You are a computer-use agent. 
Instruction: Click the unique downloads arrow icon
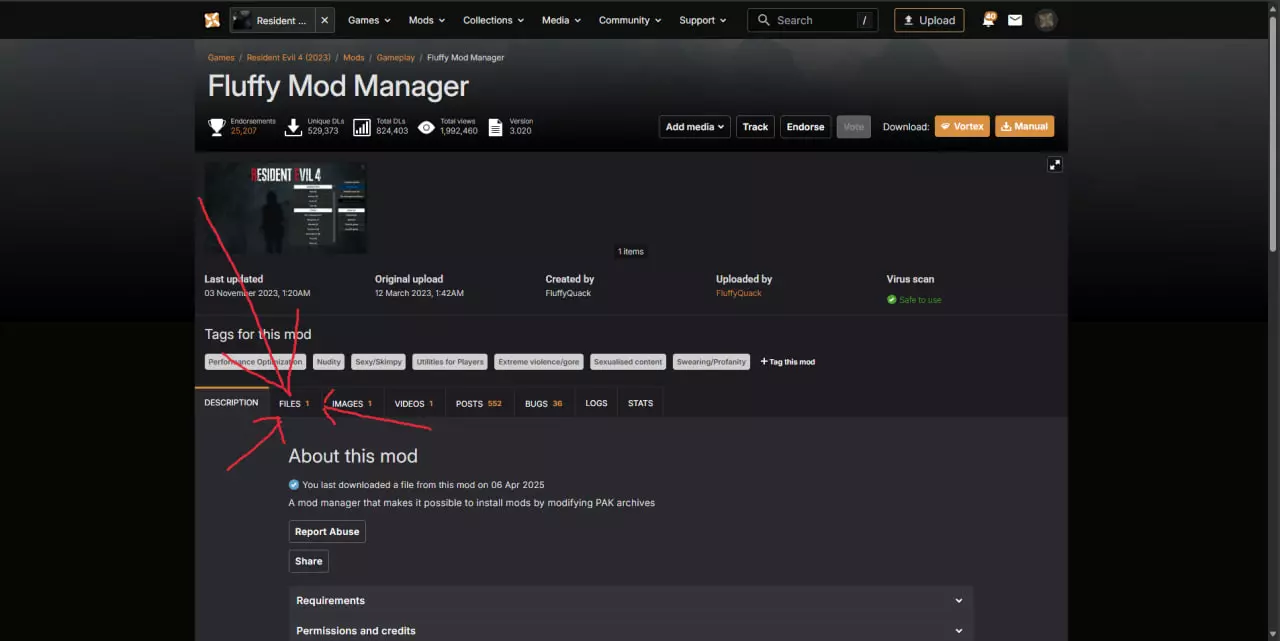(x=293, y=127)
